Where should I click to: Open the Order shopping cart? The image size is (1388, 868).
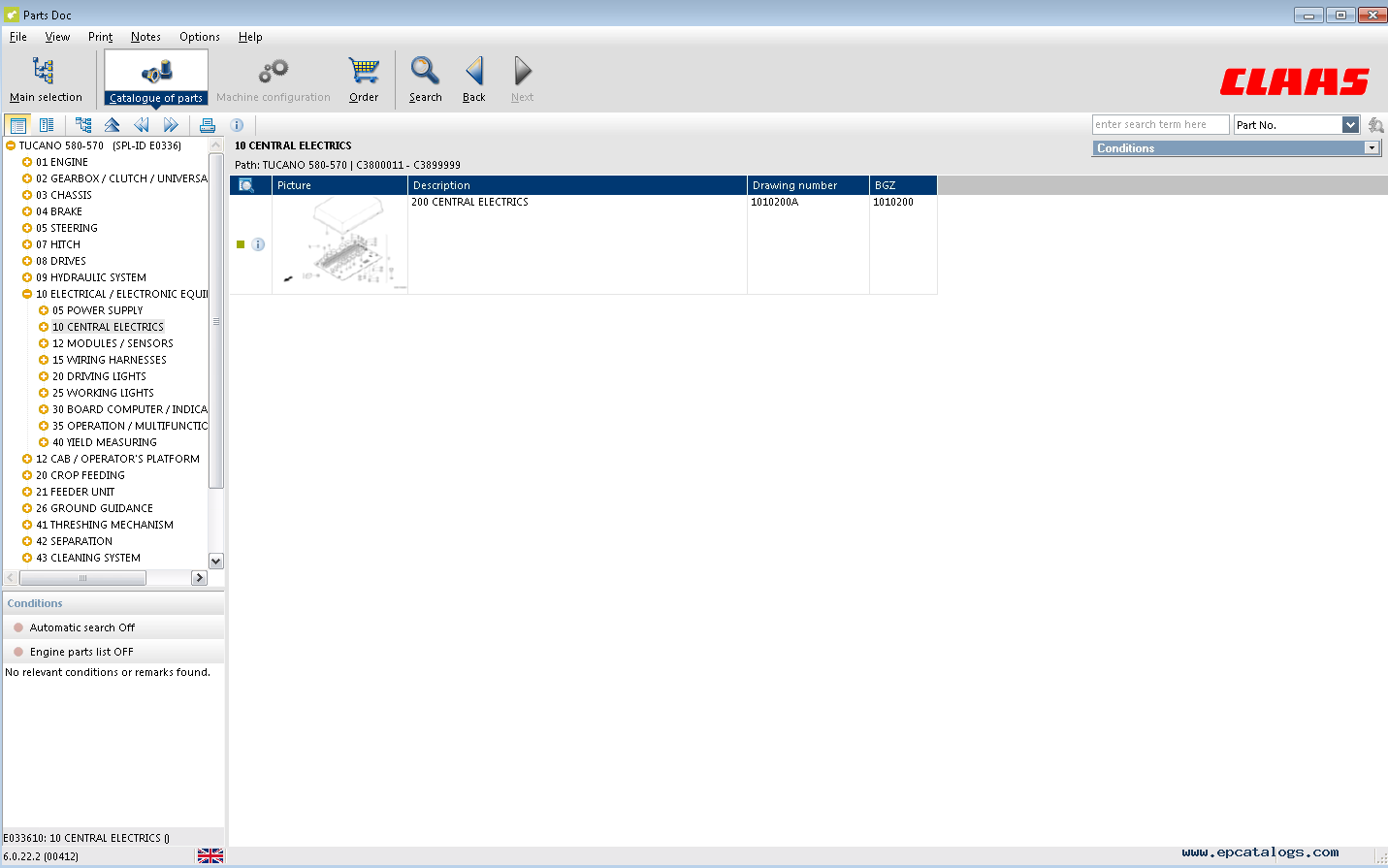[x=364, y=78]
